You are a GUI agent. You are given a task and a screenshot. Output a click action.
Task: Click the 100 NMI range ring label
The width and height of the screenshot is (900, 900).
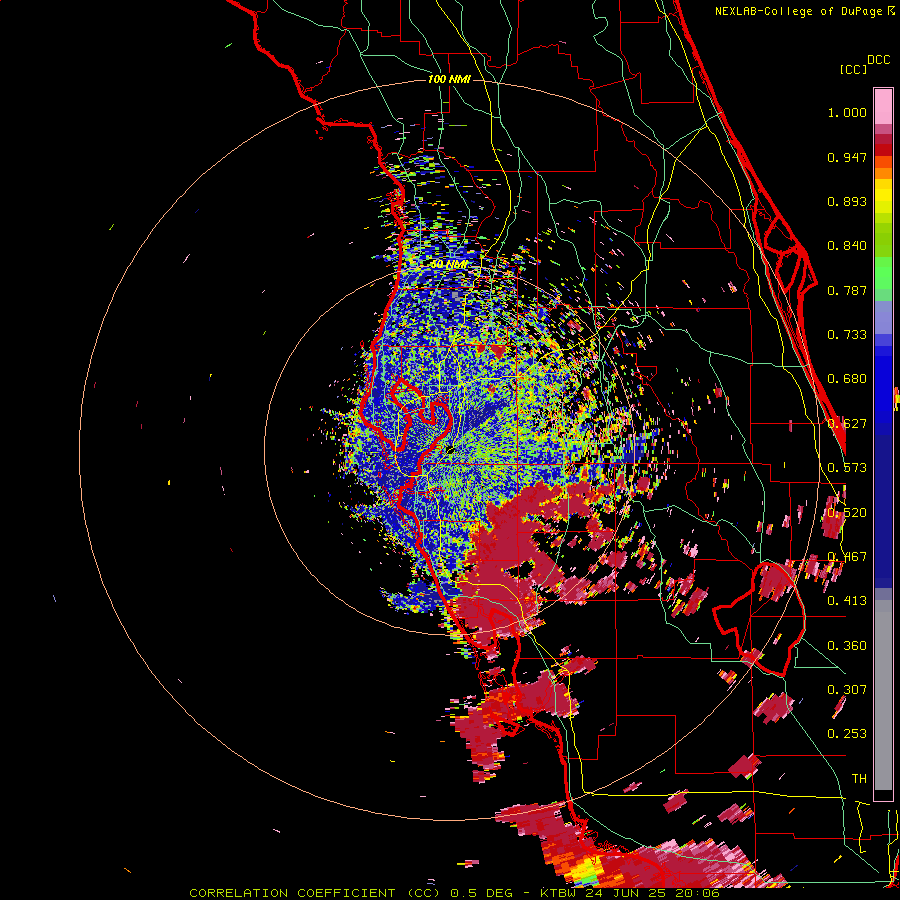click(x=449, y=79)
